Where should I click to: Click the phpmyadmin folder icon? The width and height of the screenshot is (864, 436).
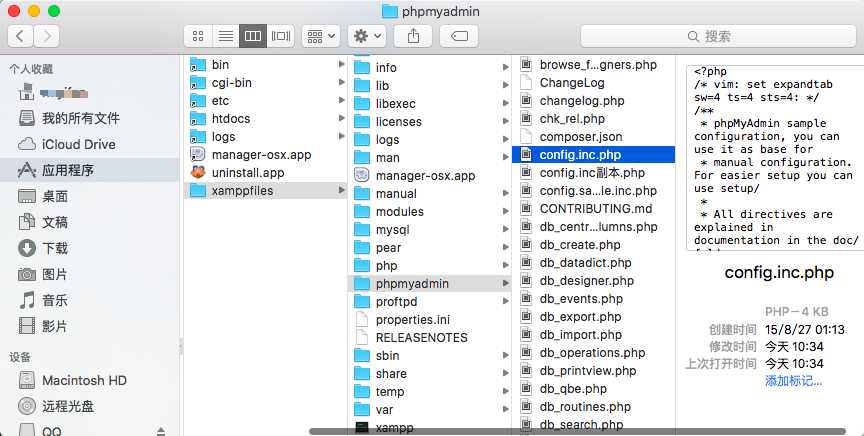[362, 283]
